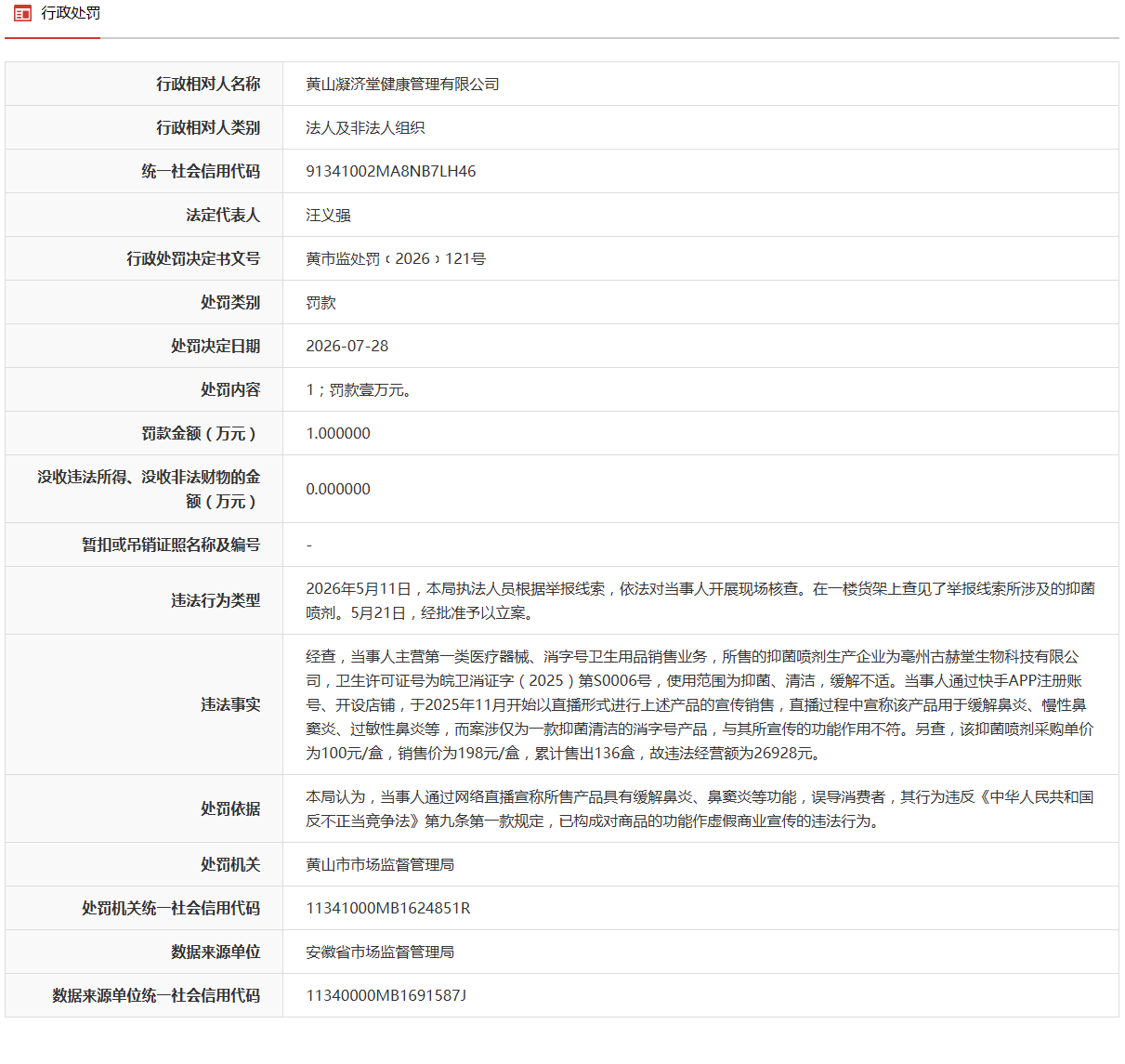Select confiscated amount 0.000000
This screenshot has height=1064, width=1125.
338,489
